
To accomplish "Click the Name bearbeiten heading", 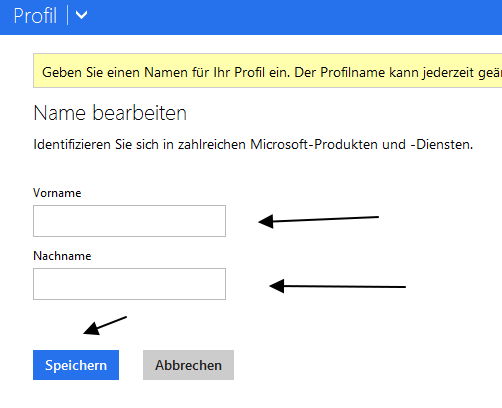I will 110,113.
